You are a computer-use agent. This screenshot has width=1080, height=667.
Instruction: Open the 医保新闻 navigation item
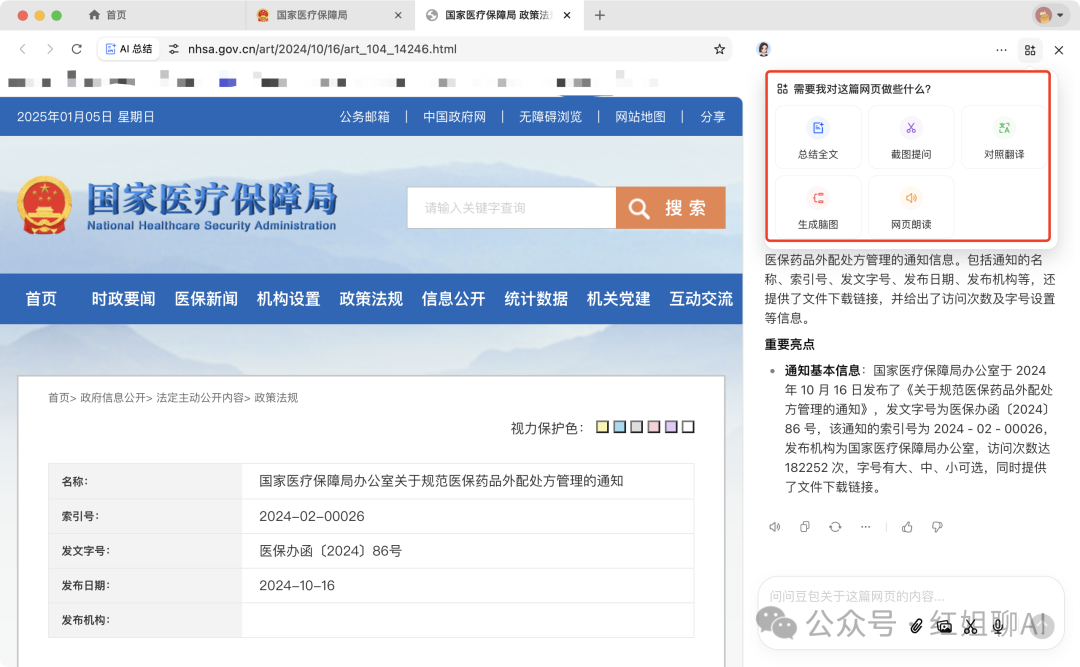[x=206, y=299]
